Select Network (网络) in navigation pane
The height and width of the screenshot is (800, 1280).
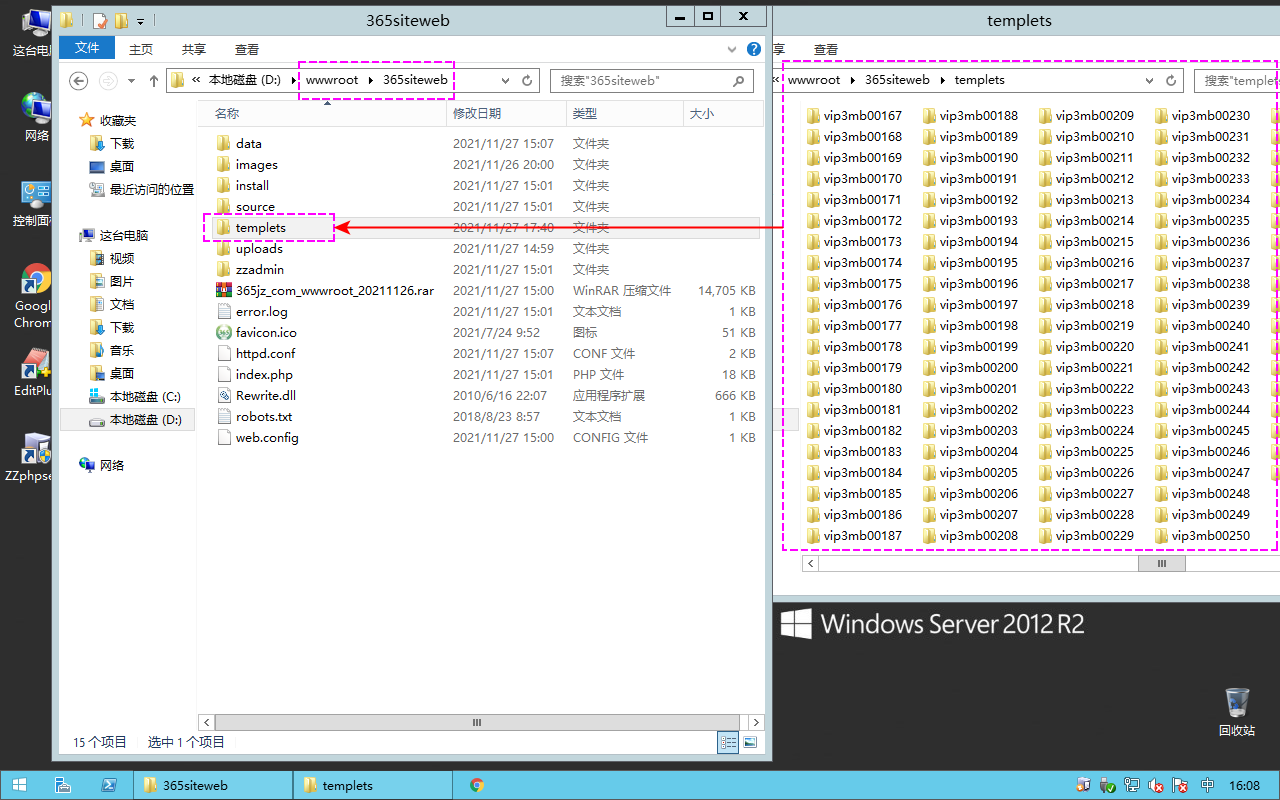(112, 465)
